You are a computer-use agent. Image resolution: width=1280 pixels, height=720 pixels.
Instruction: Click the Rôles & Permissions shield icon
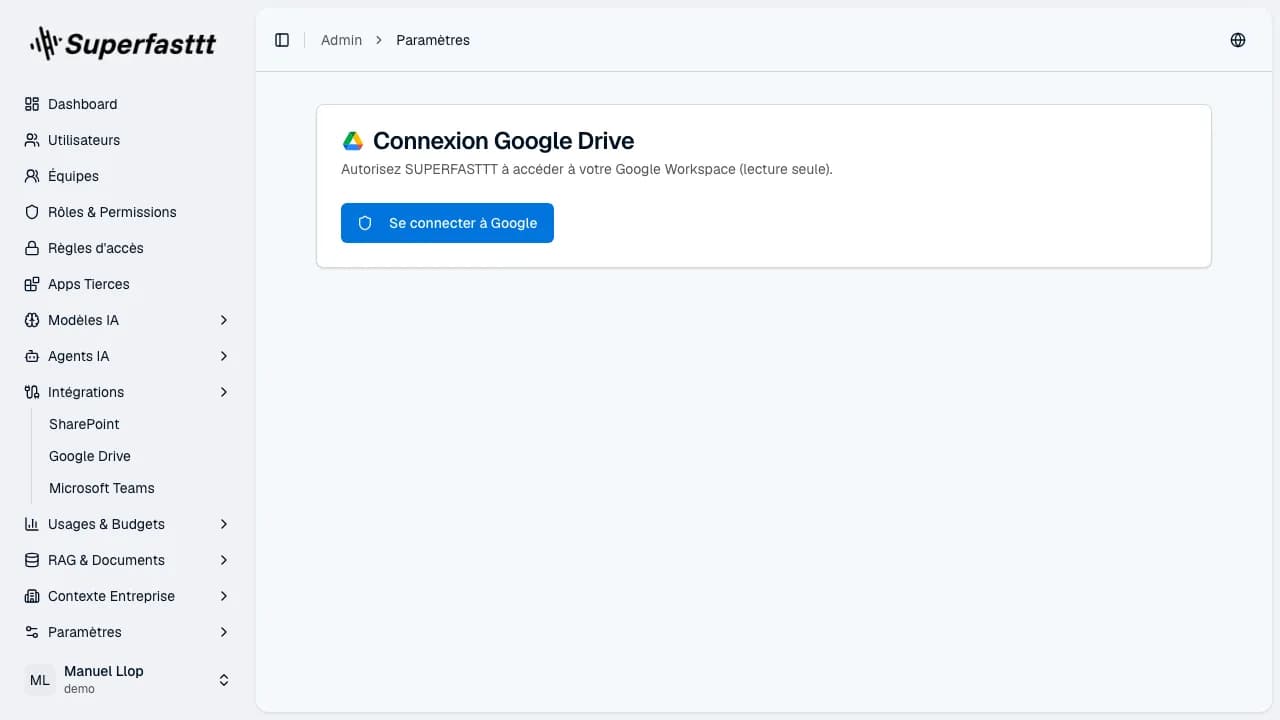[x=32, y=212]
